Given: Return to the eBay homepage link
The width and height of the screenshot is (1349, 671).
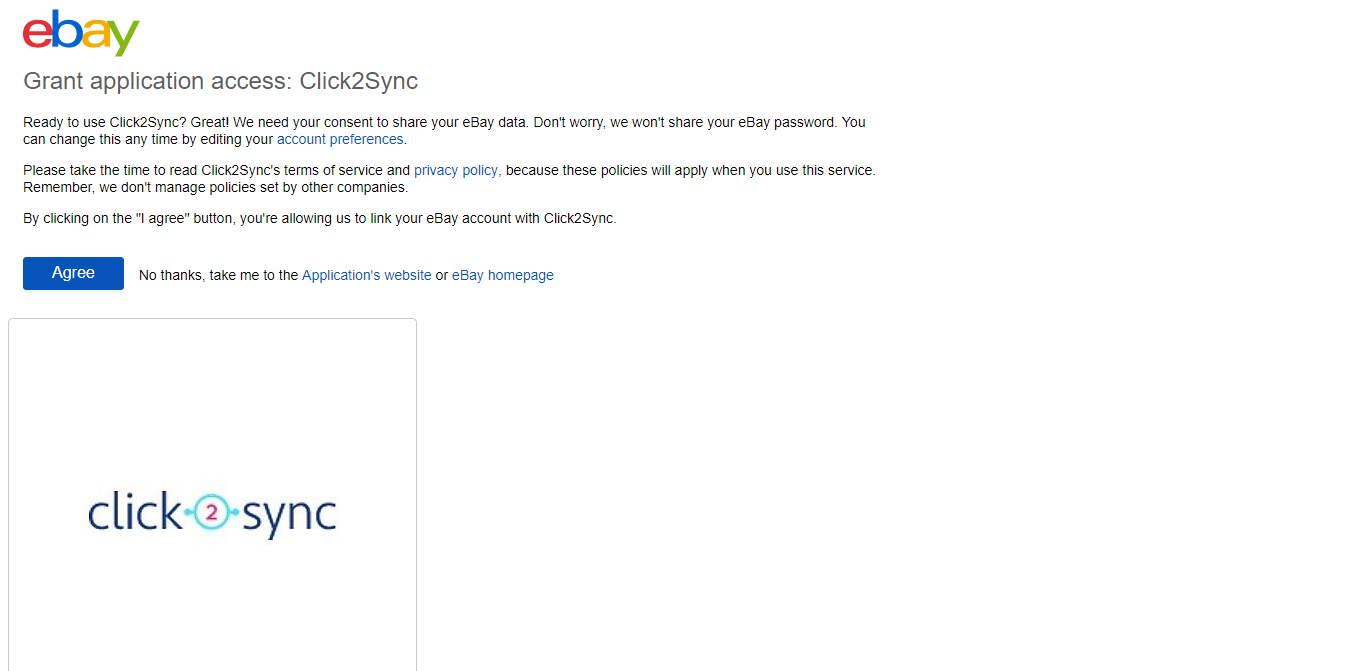Looking at the screenshot, I should [503, 275].
